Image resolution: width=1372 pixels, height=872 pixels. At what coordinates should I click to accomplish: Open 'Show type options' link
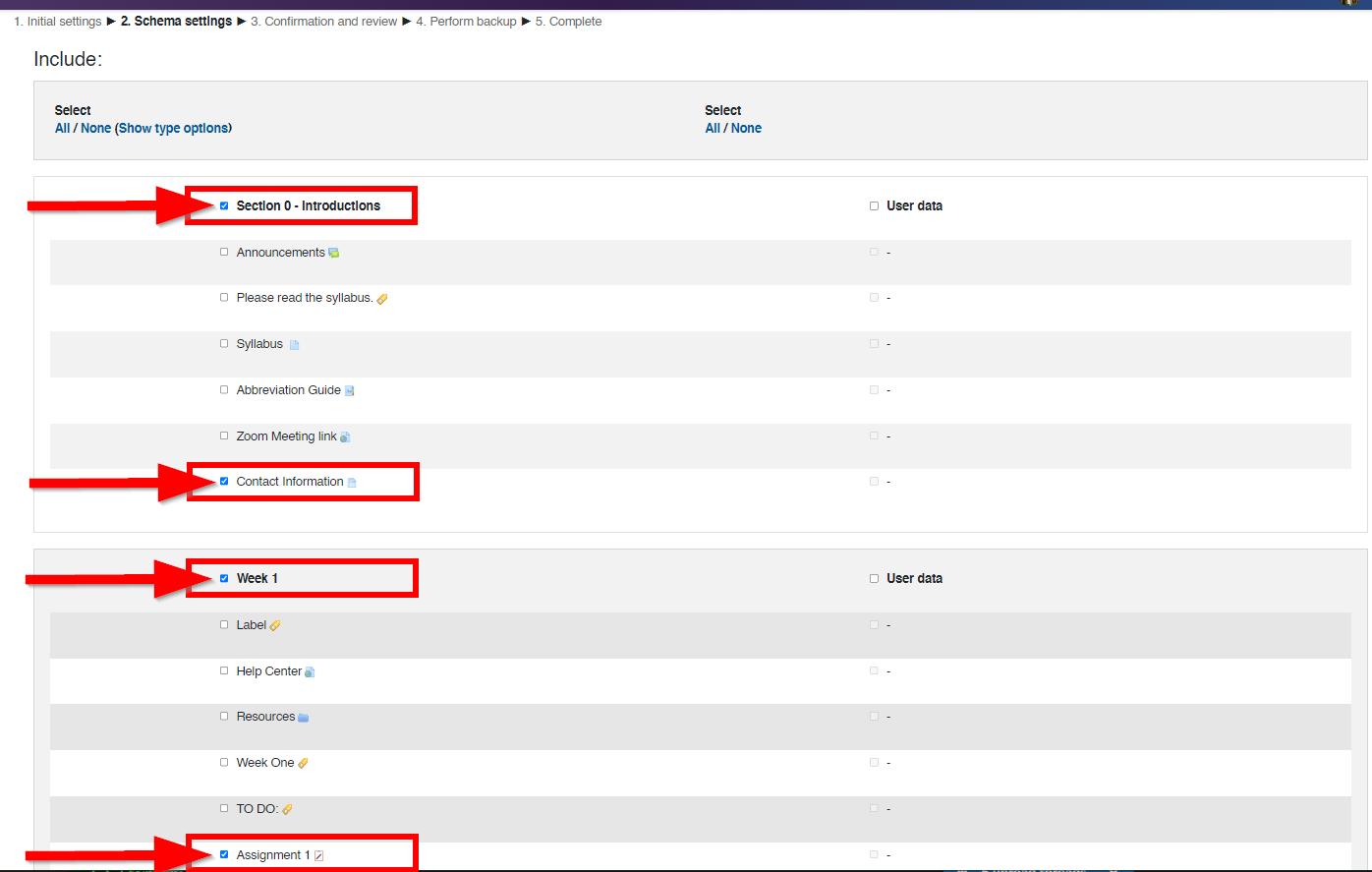click(x=174, y=128)
